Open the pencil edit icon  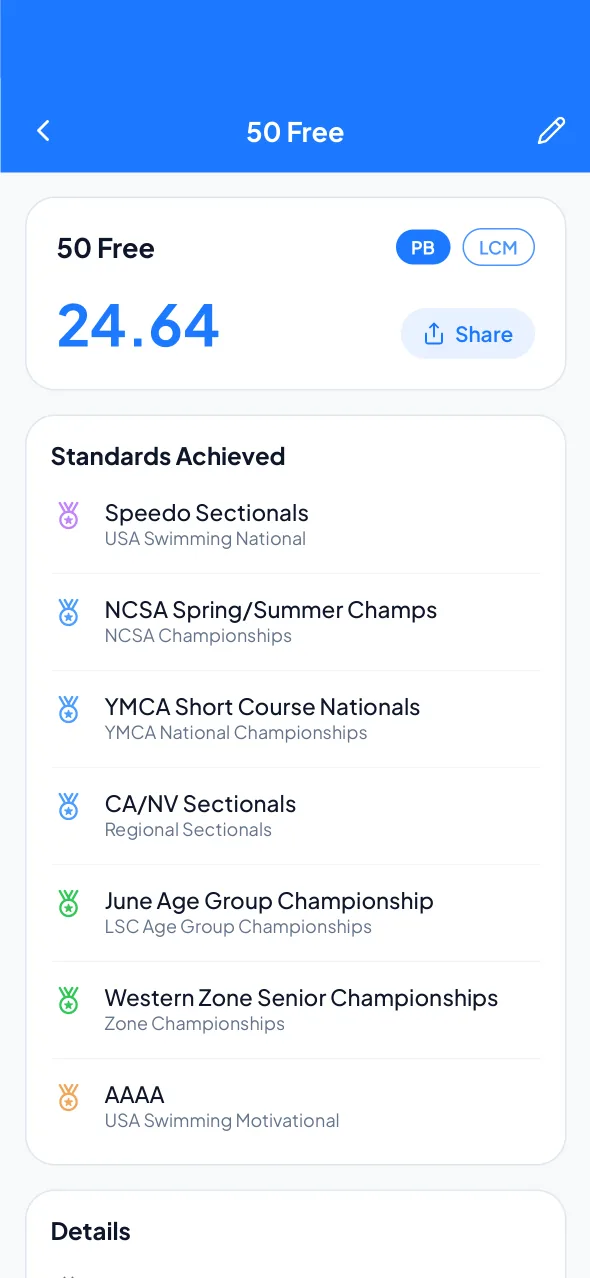point(551,131)
